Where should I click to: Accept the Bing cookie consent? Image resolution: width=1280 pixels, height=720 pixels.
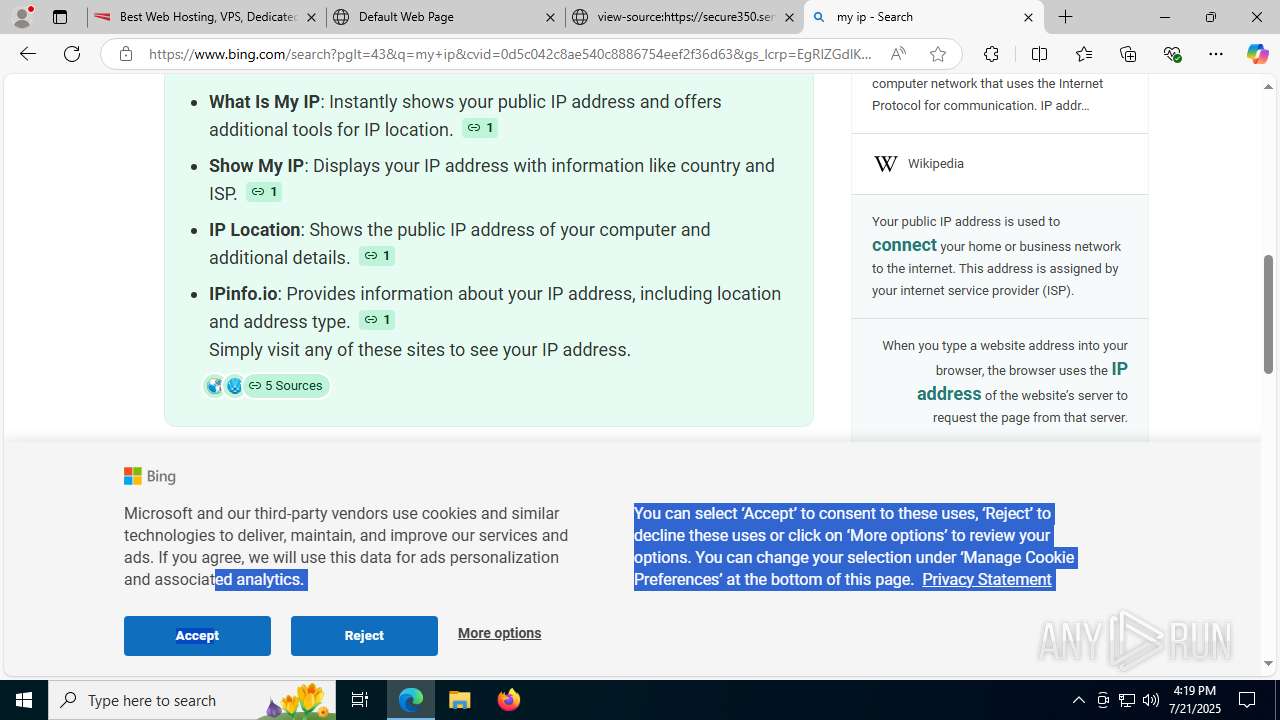[197, 636]
